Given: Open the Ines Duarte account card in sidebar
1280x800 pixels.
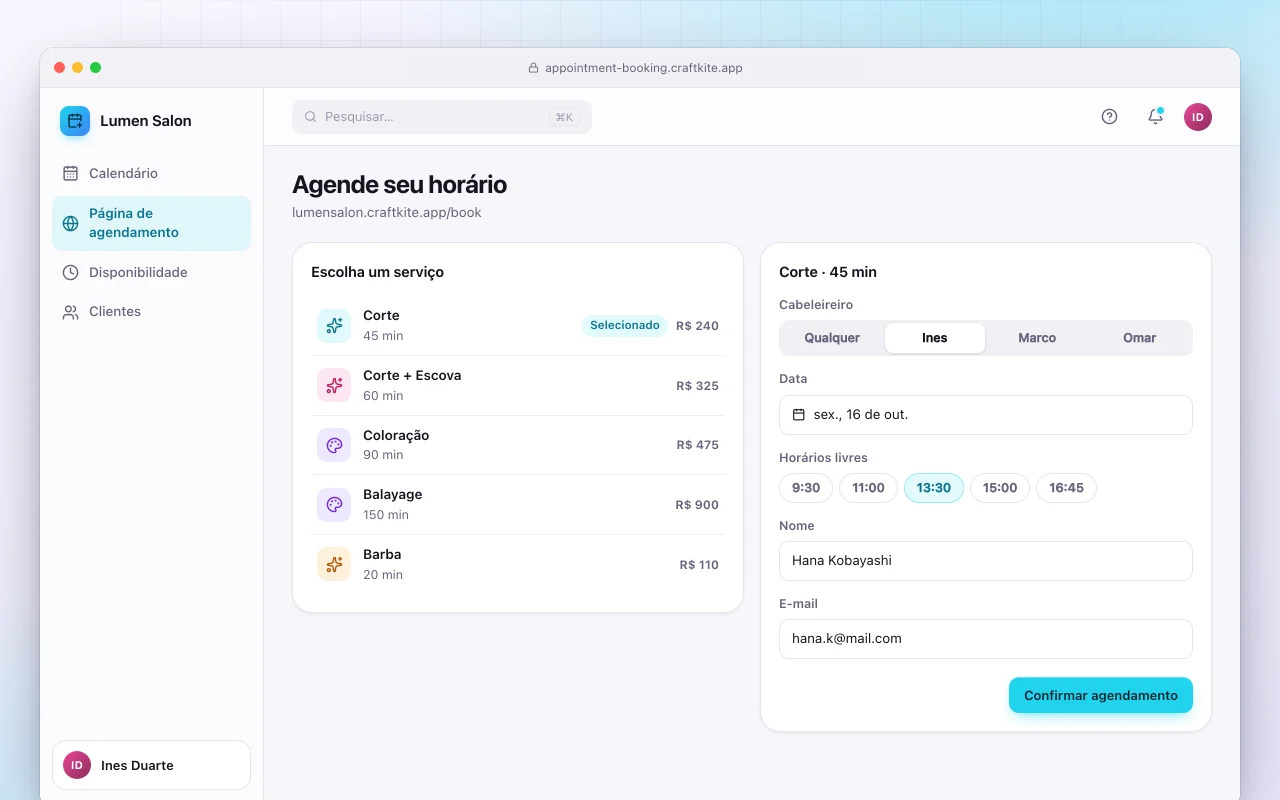Looking at the screenshot, I should coord(151,765).
